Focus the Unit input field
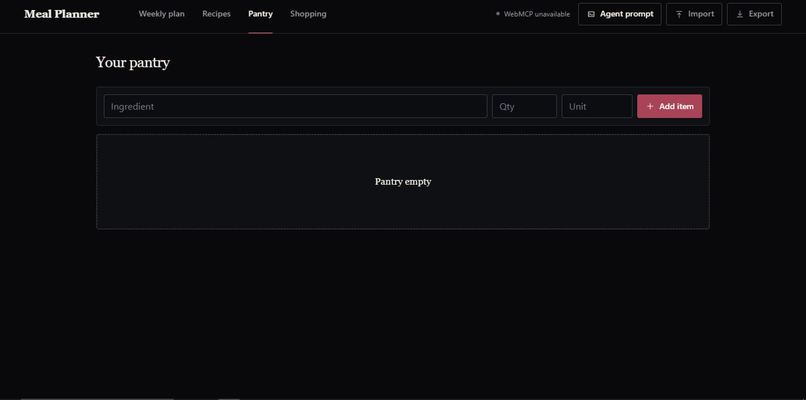The image size is (806, 400). (x=597, y=106)
